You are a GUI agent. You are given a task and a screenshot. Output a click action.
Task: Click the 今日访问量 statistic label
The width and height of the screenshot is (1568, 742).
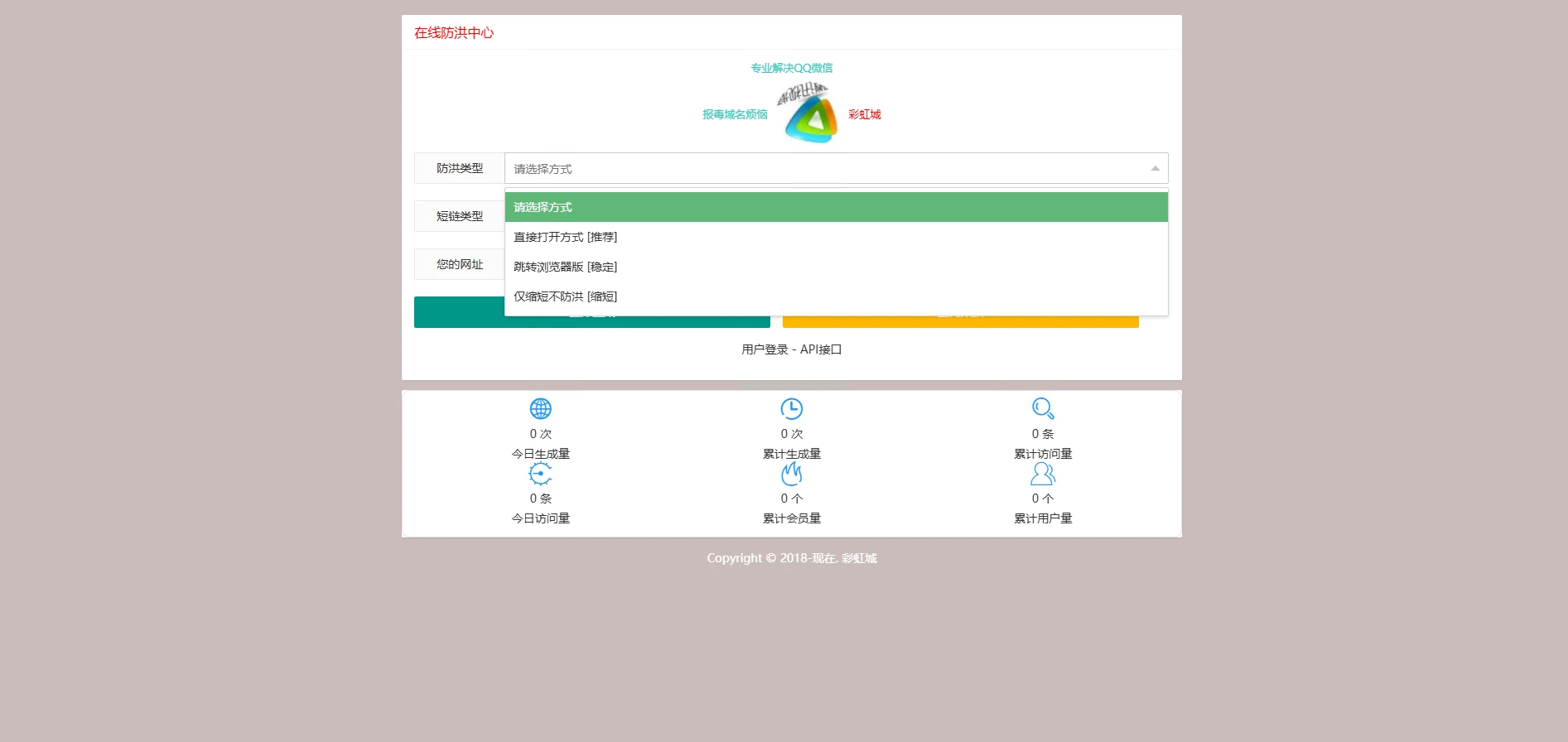coord(541,518)
